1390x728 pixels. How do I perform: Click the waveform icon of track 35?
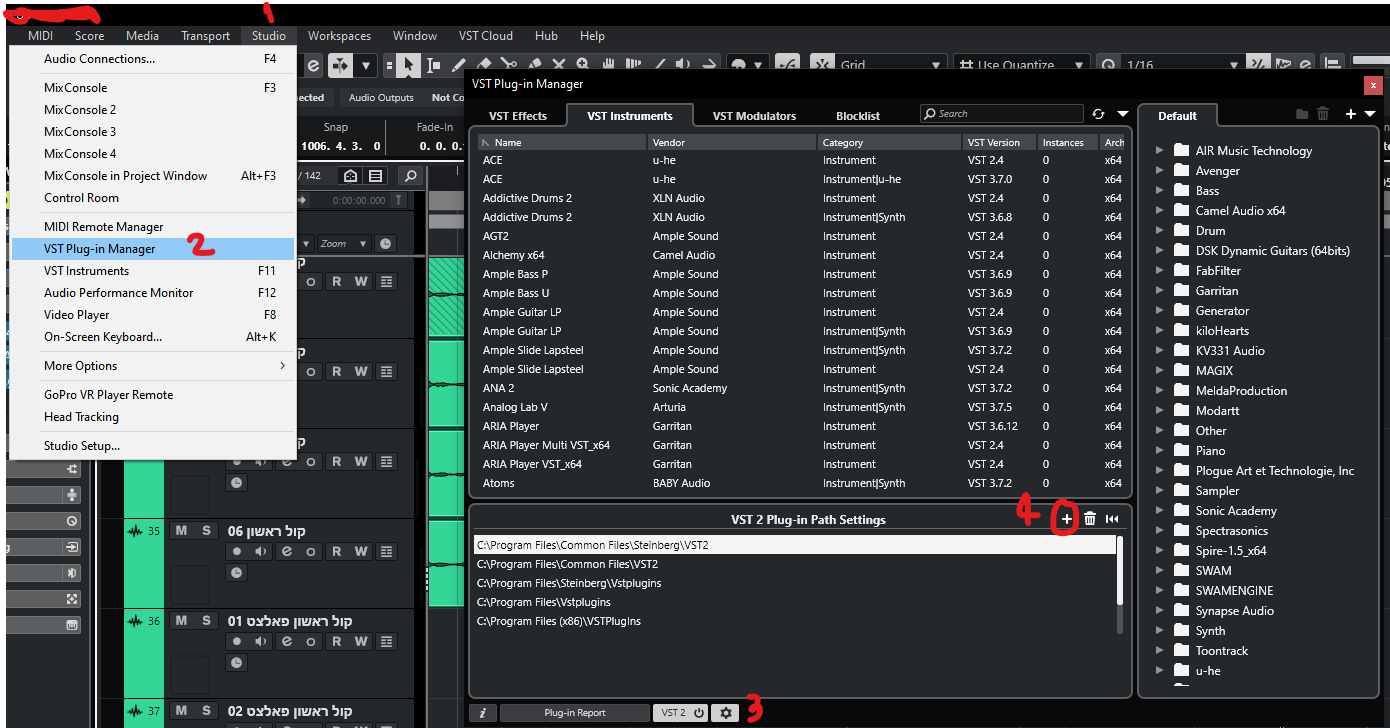[135, 531]
